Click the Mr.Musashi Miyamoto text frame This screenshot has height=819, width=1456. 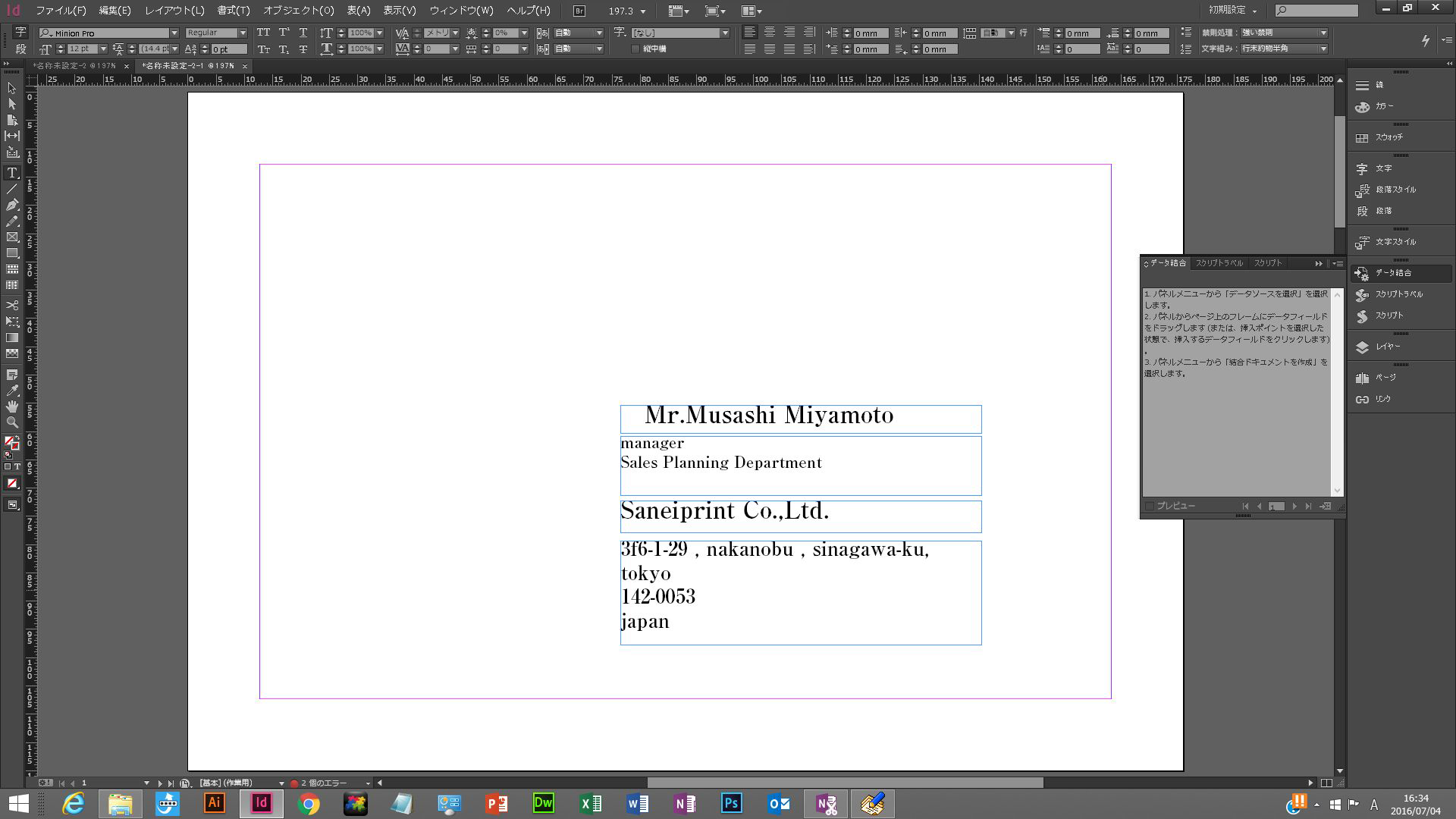801,419
